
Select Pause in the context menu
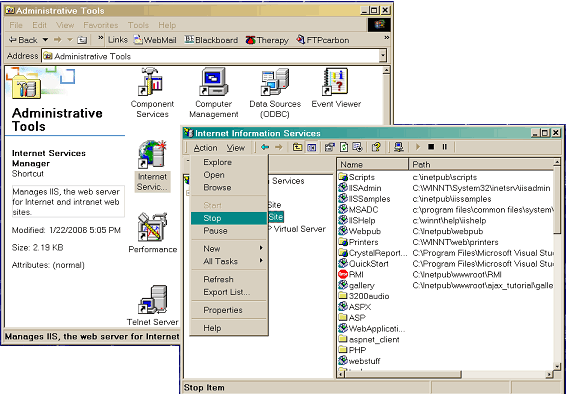tap(229, 231)
